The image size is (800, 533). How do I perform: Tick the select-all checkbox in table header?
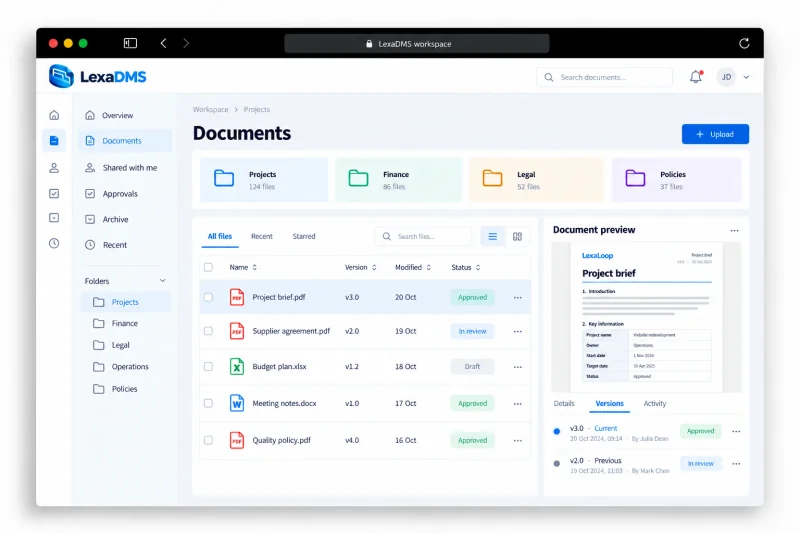208,267
